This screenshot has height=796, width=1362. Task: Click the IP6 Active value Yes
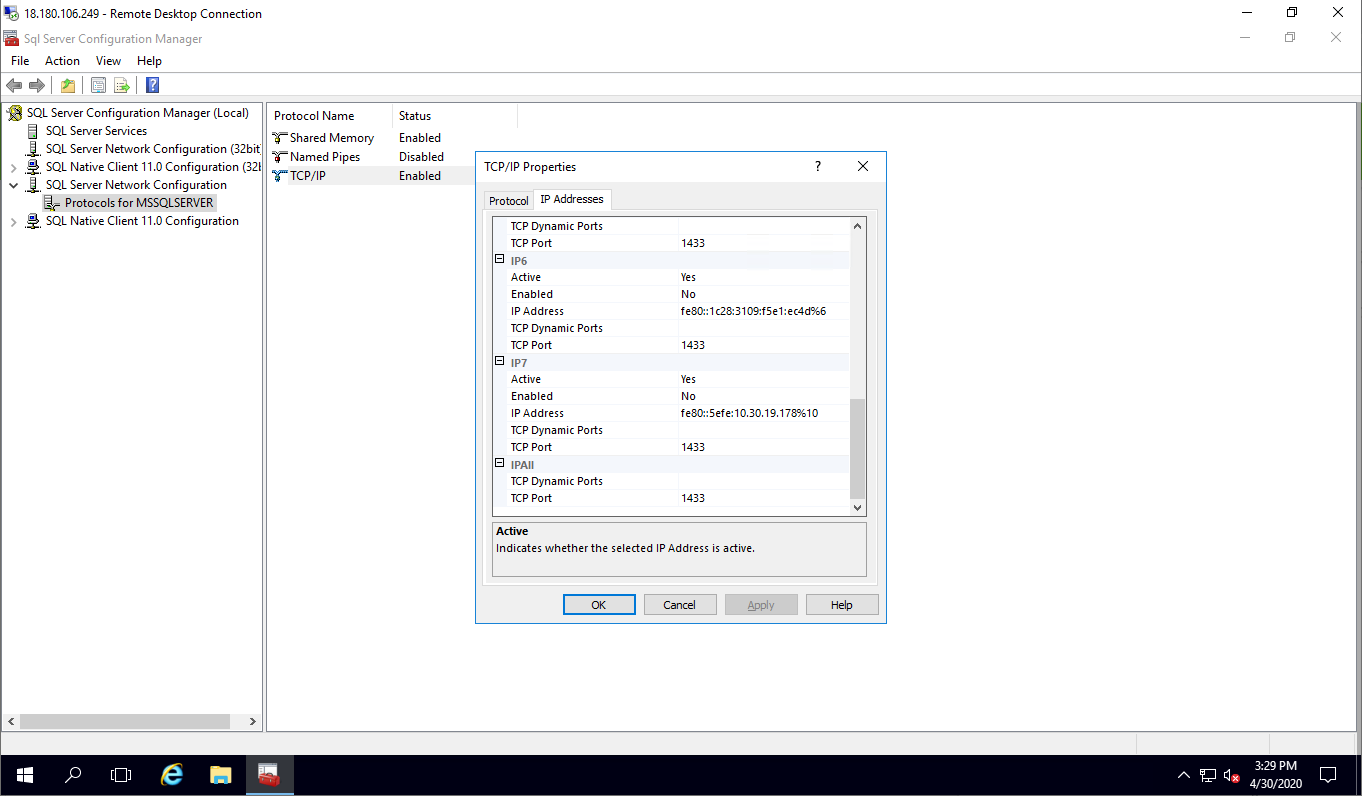(688, 277)
